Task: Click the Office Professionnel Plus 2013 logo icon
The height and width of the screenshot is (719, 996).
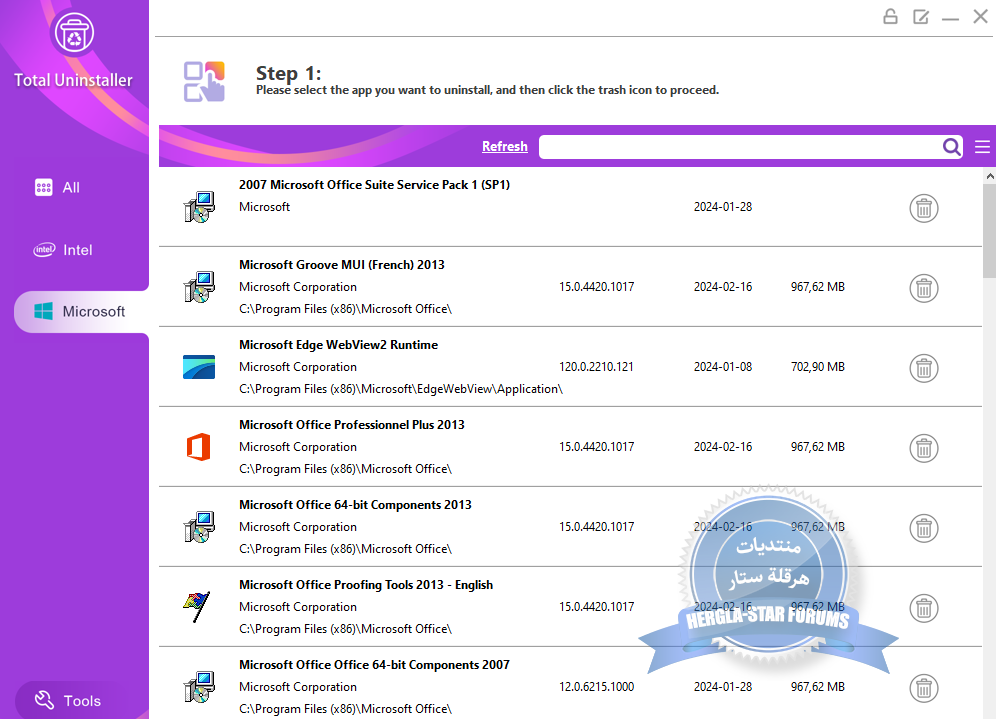Action: [198, 447]
